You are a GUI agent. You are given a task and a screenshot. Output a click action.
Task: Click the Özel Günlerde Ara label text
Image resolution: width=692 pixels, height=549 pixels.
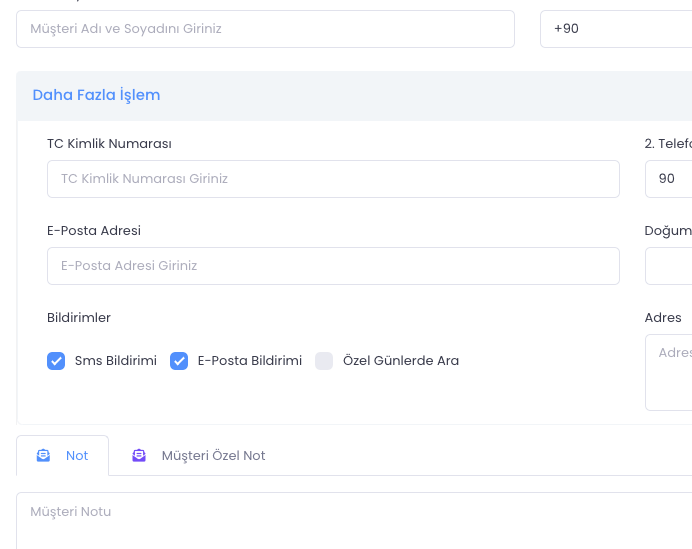[400, 361]
